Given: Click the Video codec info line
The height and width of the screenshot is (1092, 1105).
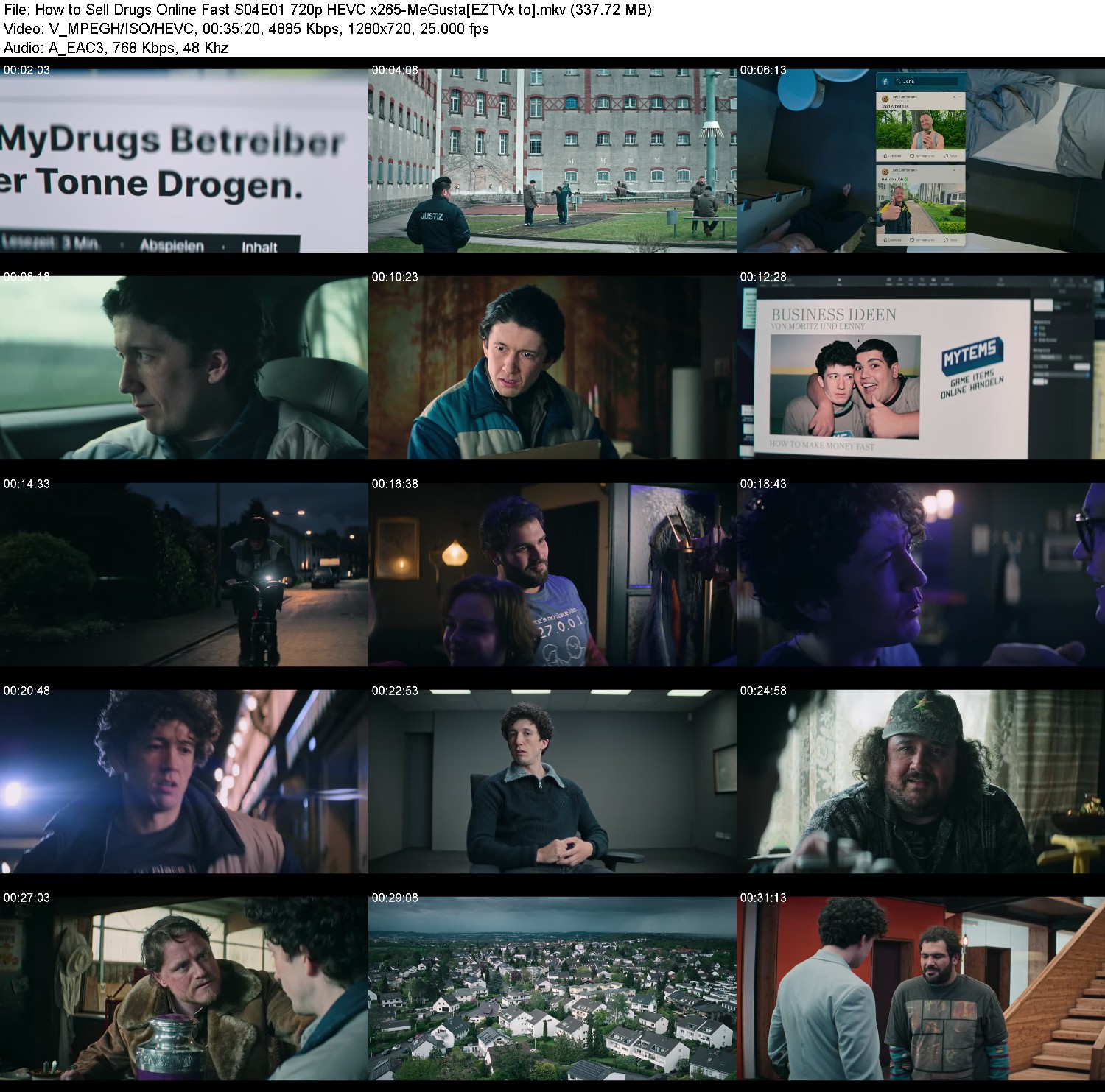Looking at the screenshot, I should pos(246,29).
